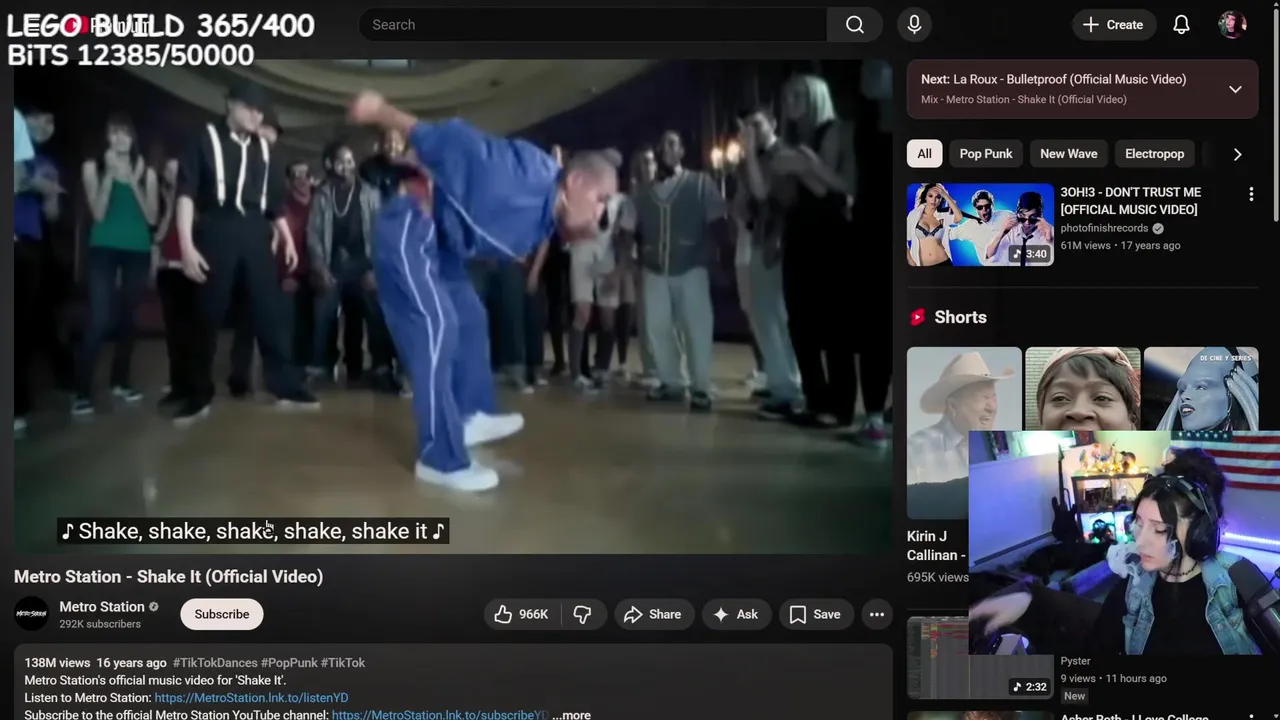Open account avatar menu
Image resolution: width=1280 pixels, height=720 pixels.
(x=1232, y=25)
